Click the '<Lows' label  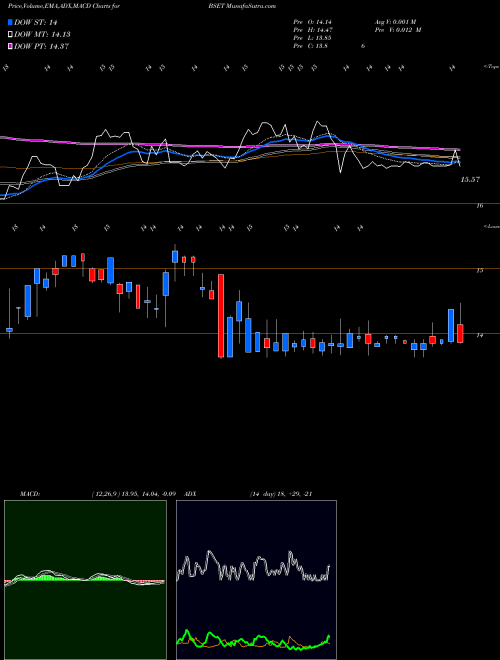tap(491, 226)
